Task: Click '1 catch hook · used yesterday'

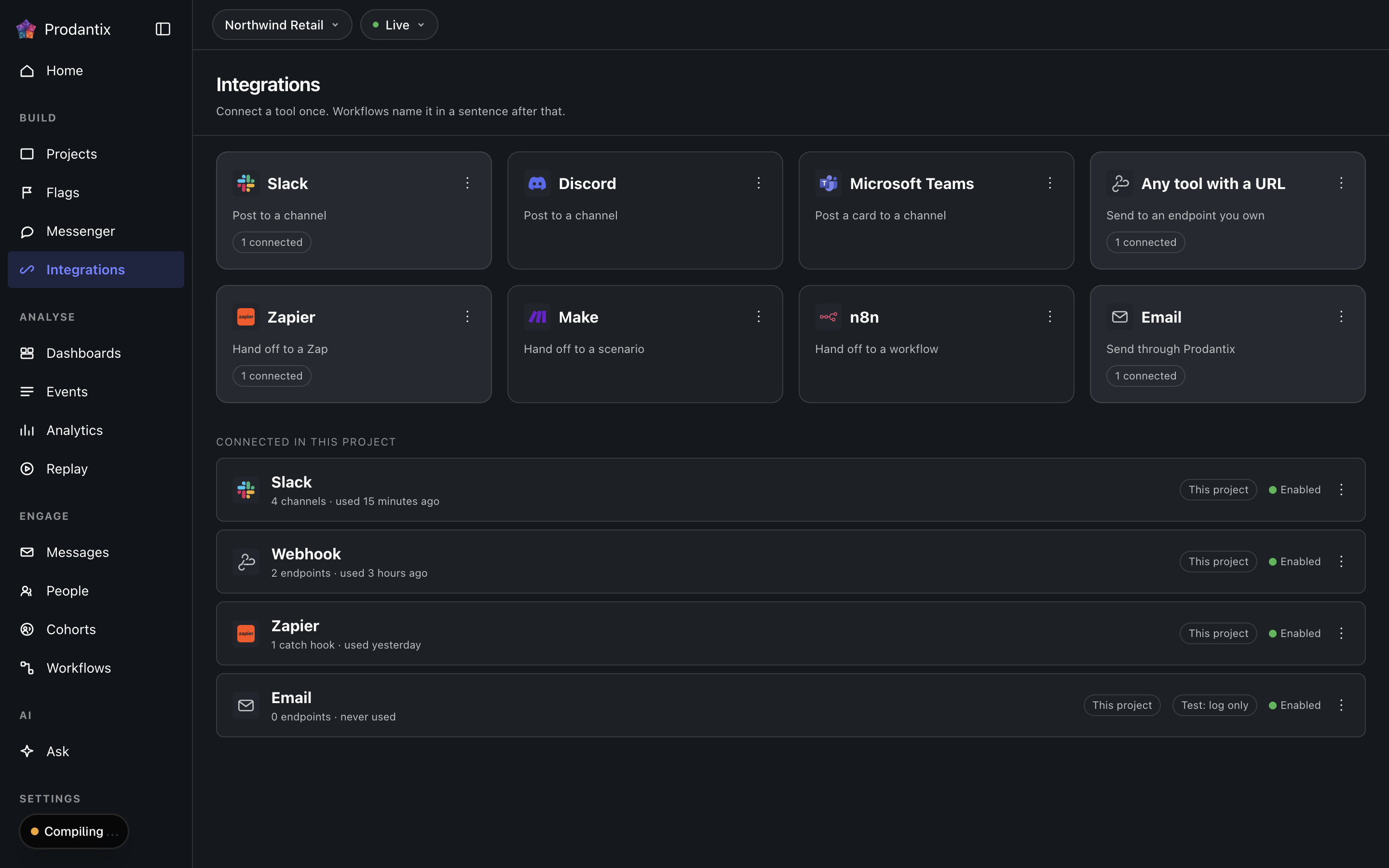Action: coord(346,645)
